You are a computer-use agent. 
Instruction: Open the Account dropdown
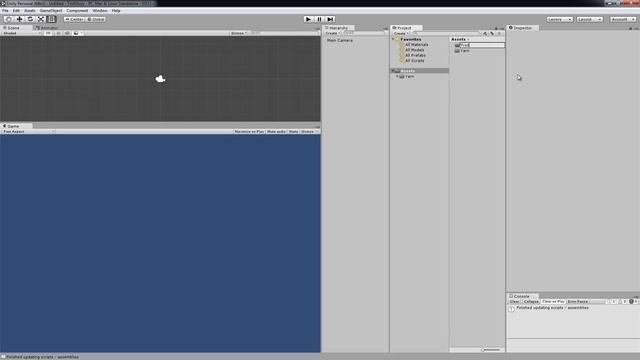pyautogui.click(x=622, y=19)
